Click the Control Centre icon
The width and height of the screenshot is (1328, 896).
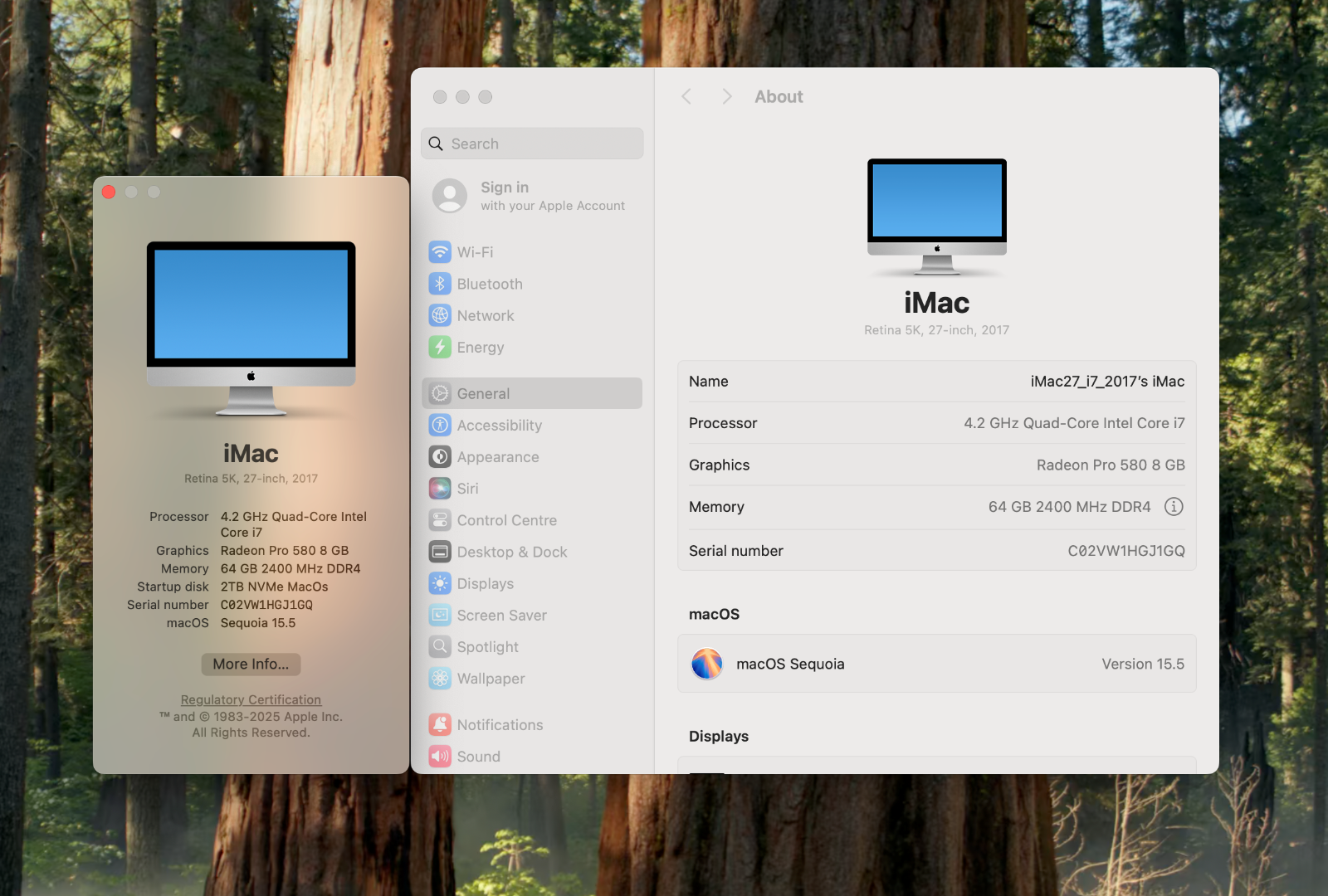[x=440, y=520]
